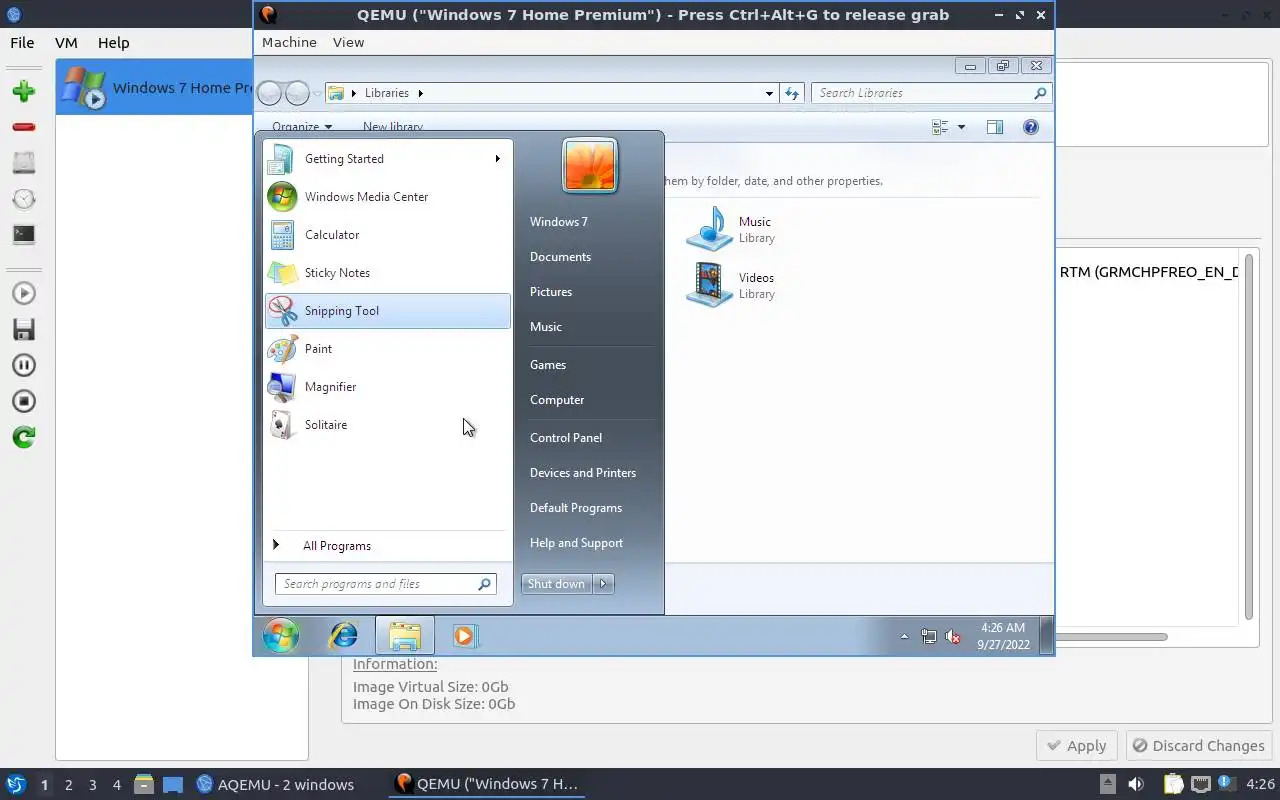Open the Videos library

point(730,285)
